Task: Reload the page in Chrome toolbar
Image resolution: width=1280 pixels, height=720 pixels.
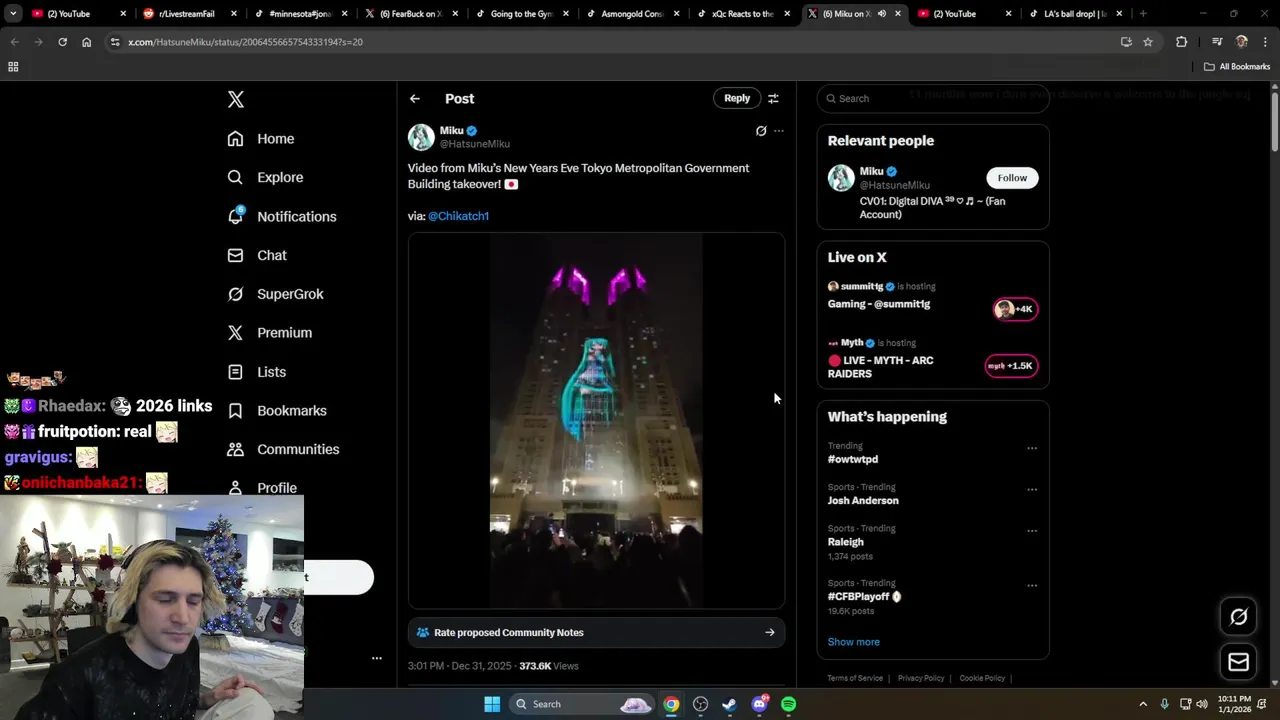Action: pyautogui.click(x=62, y=42)
